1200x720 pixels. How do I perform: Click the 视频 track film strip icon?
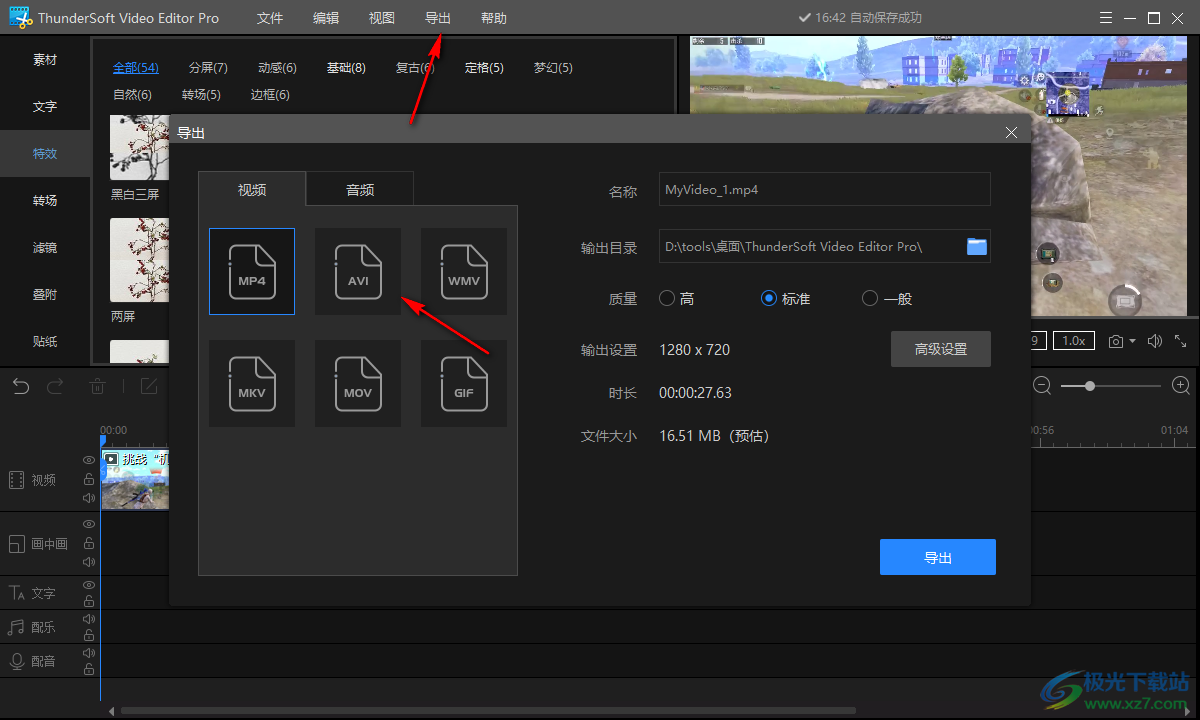(16, 480)
